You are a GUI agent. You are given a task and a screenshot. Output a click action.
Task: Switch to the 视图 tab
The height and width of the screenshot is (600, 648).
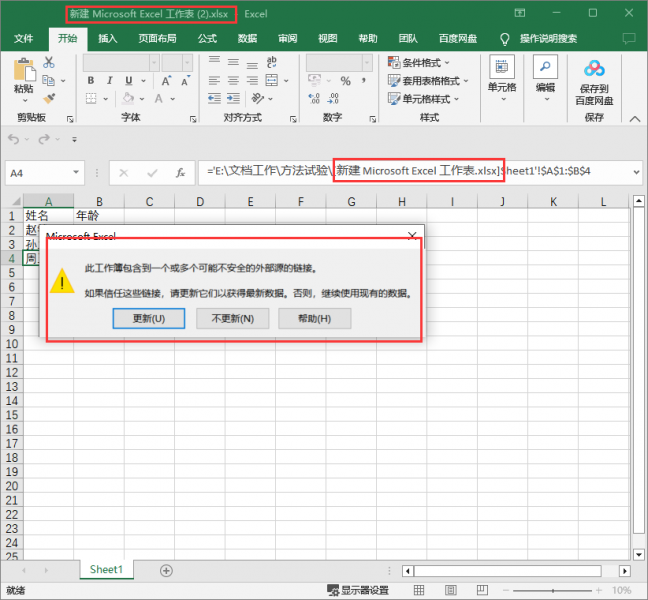point(328,39)
